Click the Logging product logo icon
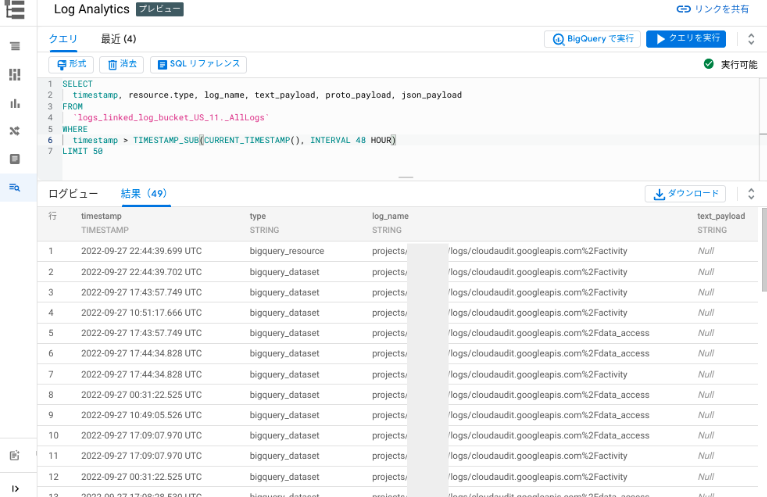 (x=15, y=9)
